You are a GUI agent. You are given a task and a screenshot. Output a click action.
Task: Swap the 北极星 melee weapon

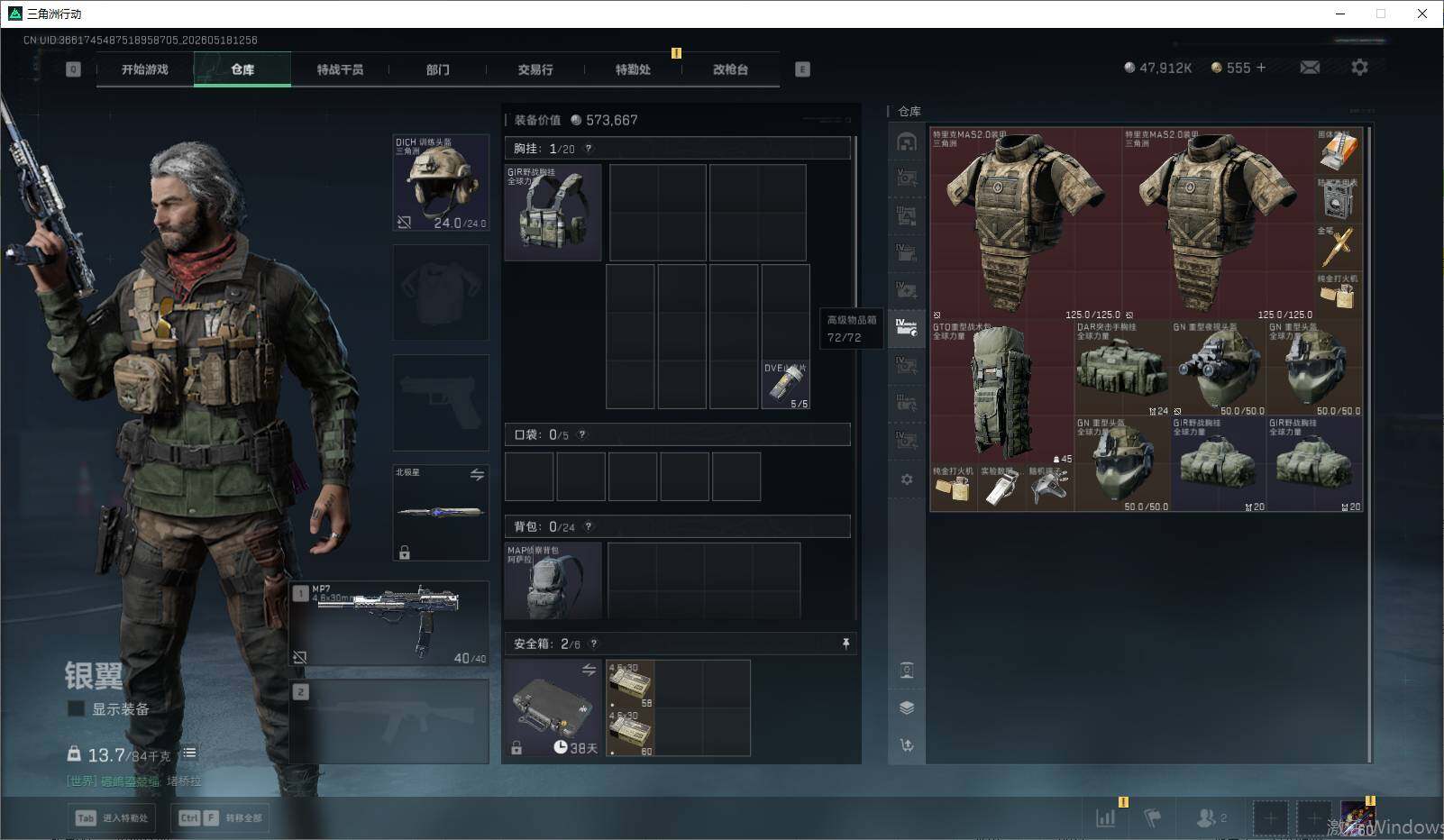click(477, 475)
